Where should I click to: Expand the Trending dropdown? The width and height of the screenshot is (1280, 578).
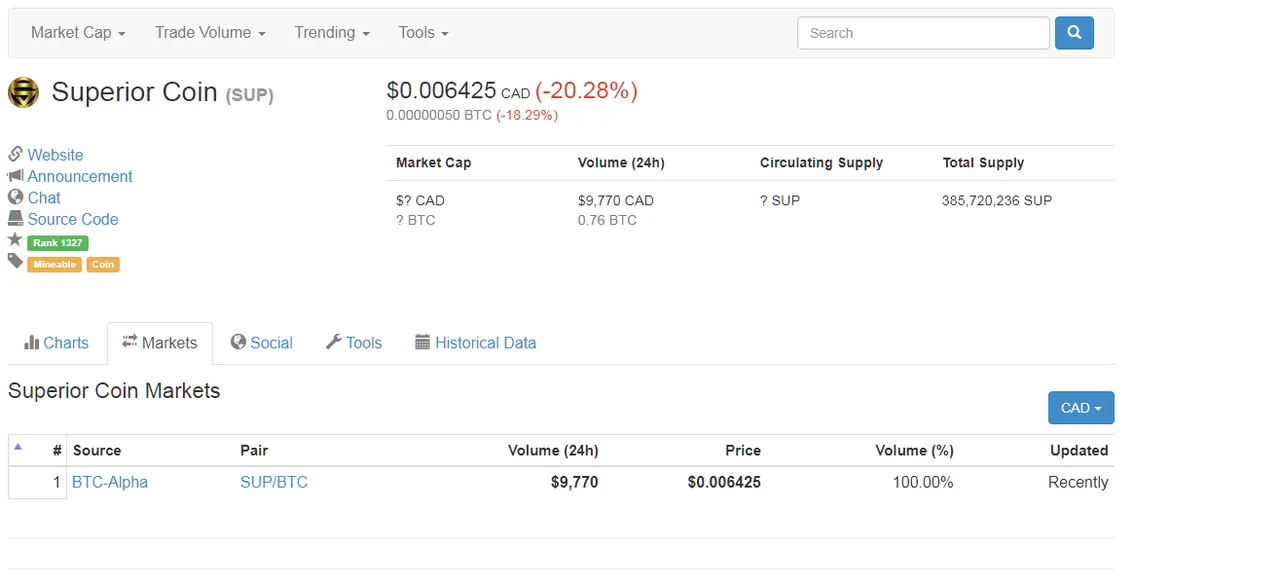coord(332,33)
